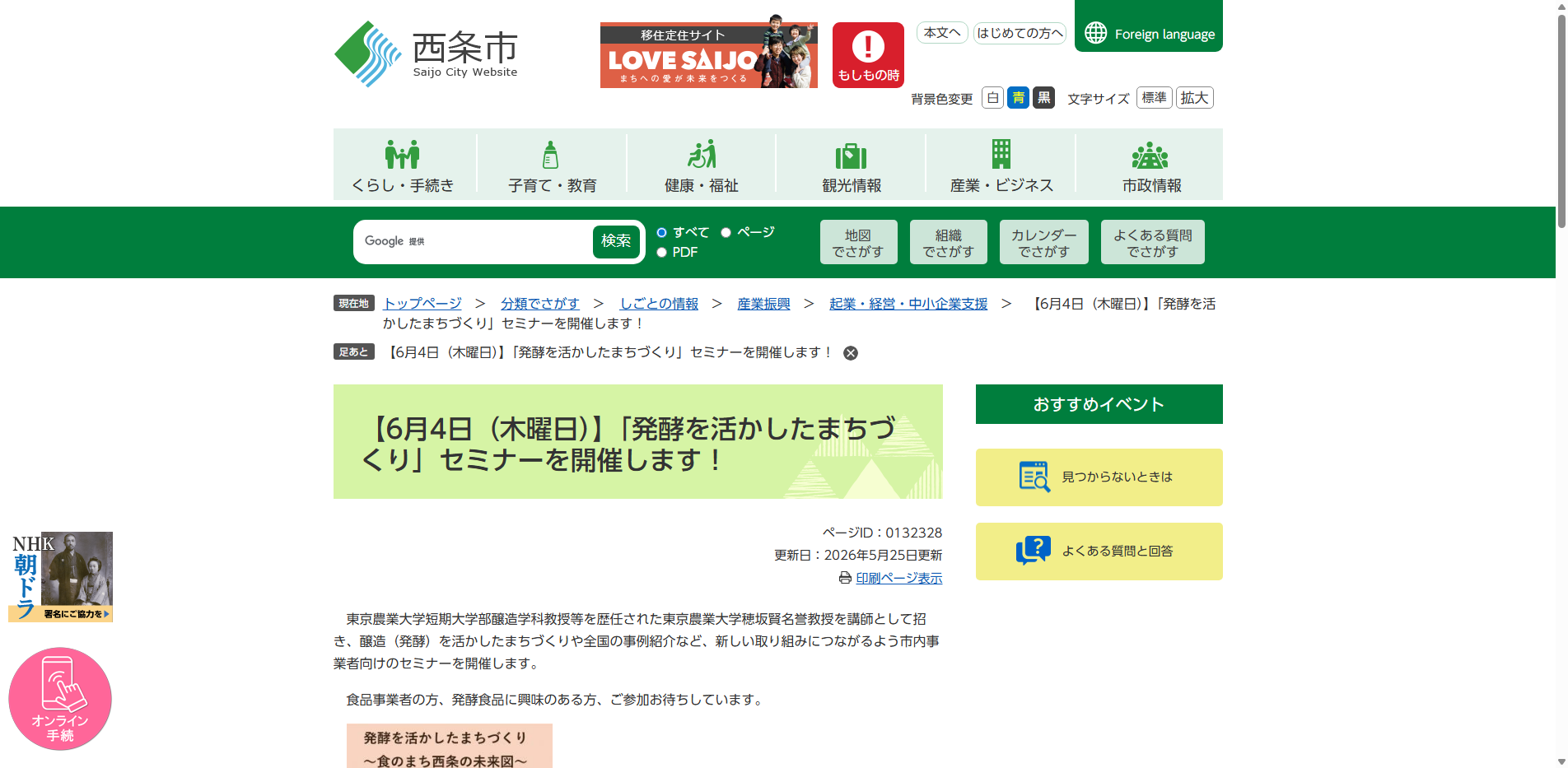This screenshot has height=768, width=1568.
Task: Click the Saijo City logo
Action: [426, 54]
